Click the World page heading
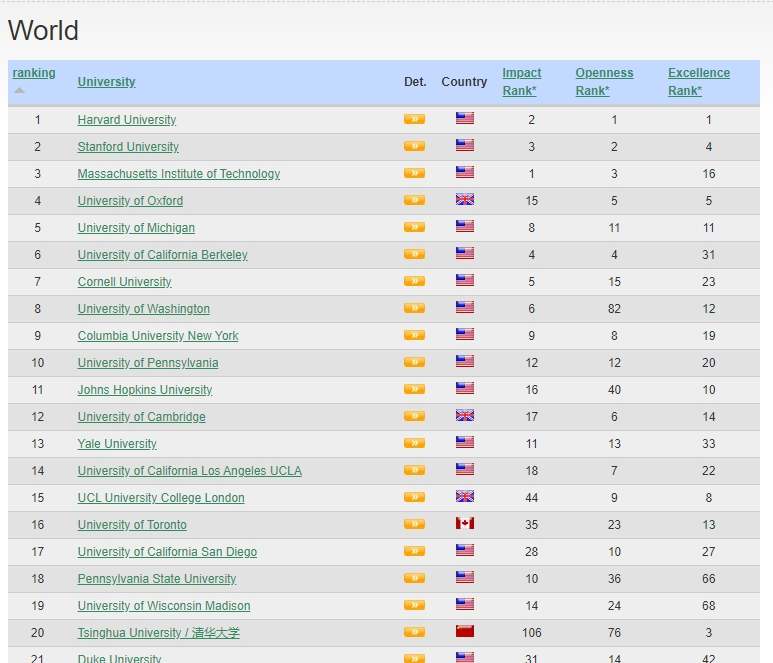 pos(43,31)
